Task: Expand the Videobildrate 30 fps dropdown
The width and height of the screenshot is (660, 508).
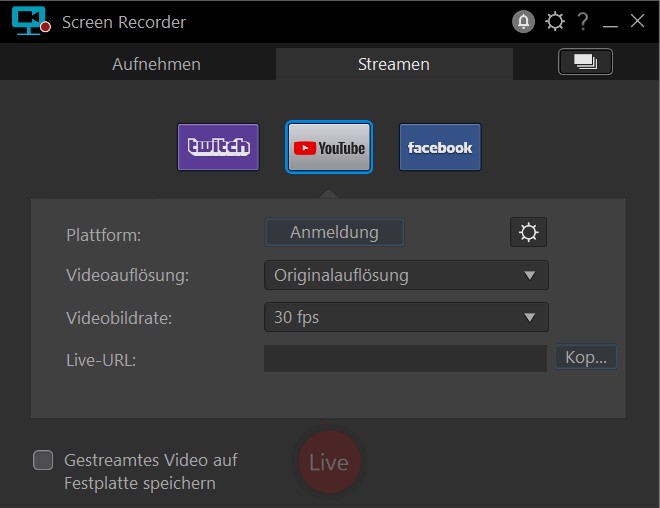Action: [406, 317]
